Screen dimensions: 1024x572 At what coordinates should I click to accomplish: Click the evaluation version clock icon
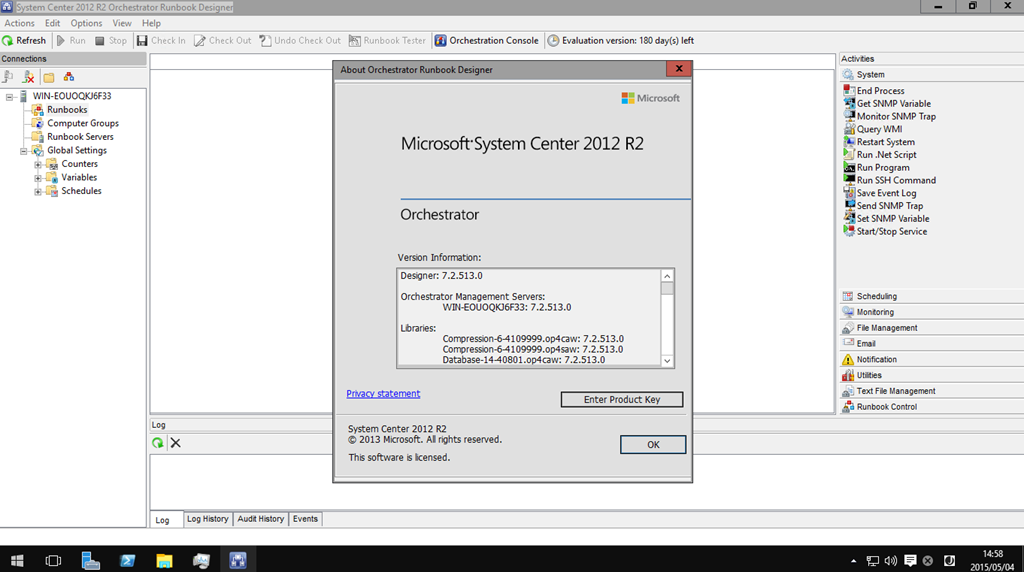point(553,40)
